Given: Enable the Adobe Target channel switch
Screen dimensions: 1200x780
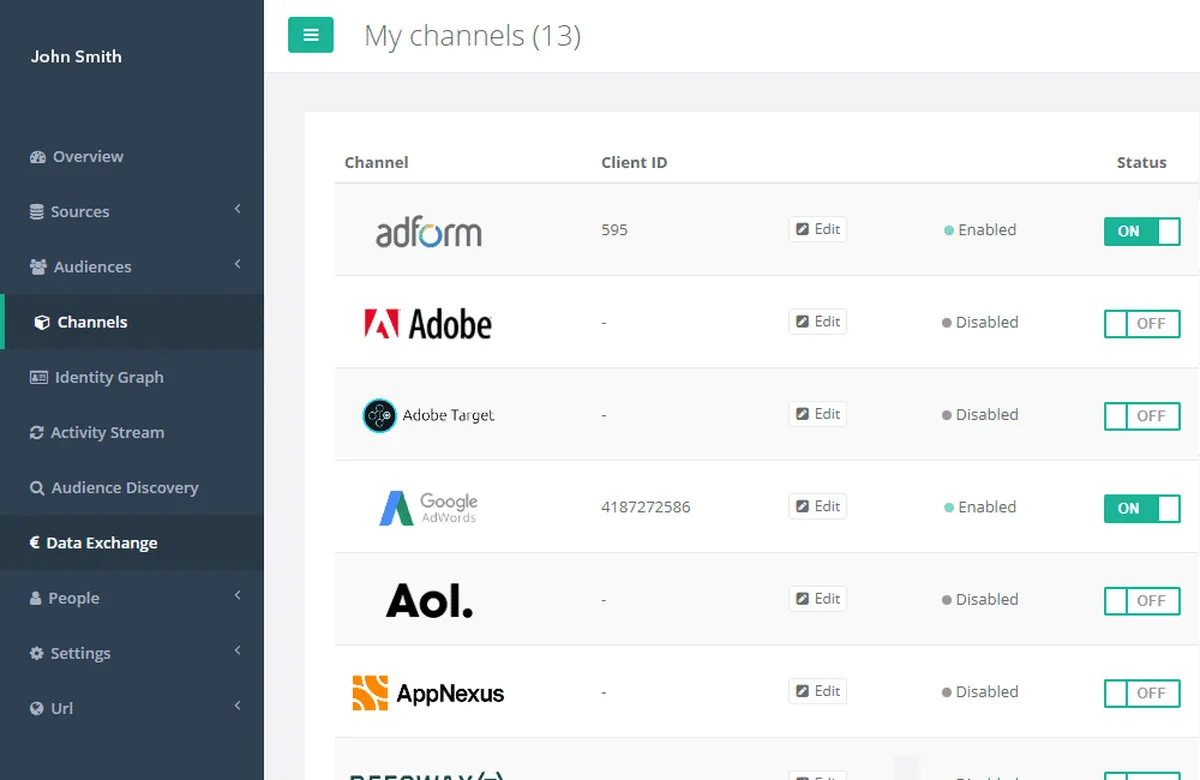Looking at the screenshot, I should click(1142, 415).
